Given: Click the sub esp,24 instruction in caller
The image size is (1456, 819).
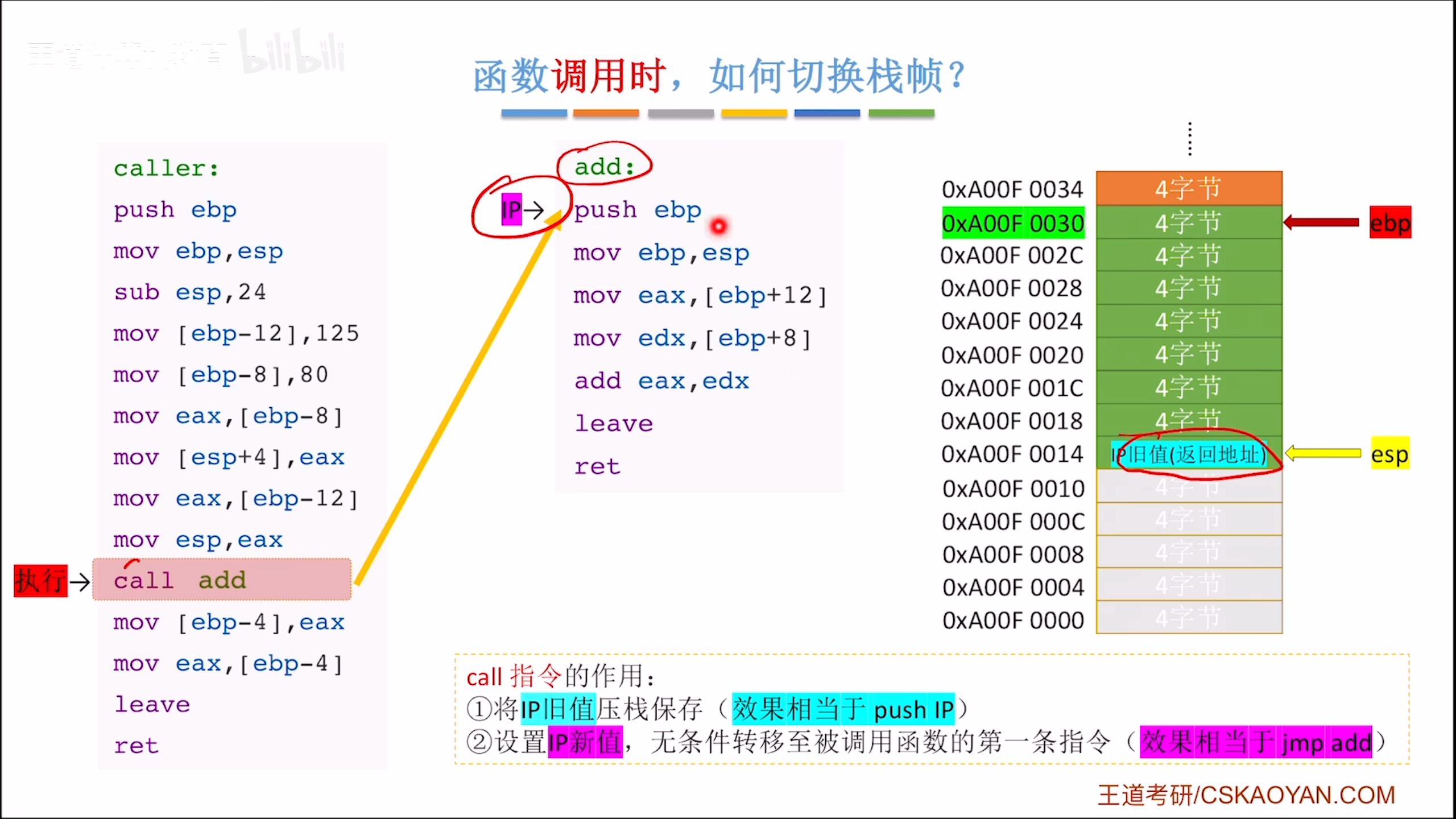Looking at the screenshot, I should coord(190,292).
